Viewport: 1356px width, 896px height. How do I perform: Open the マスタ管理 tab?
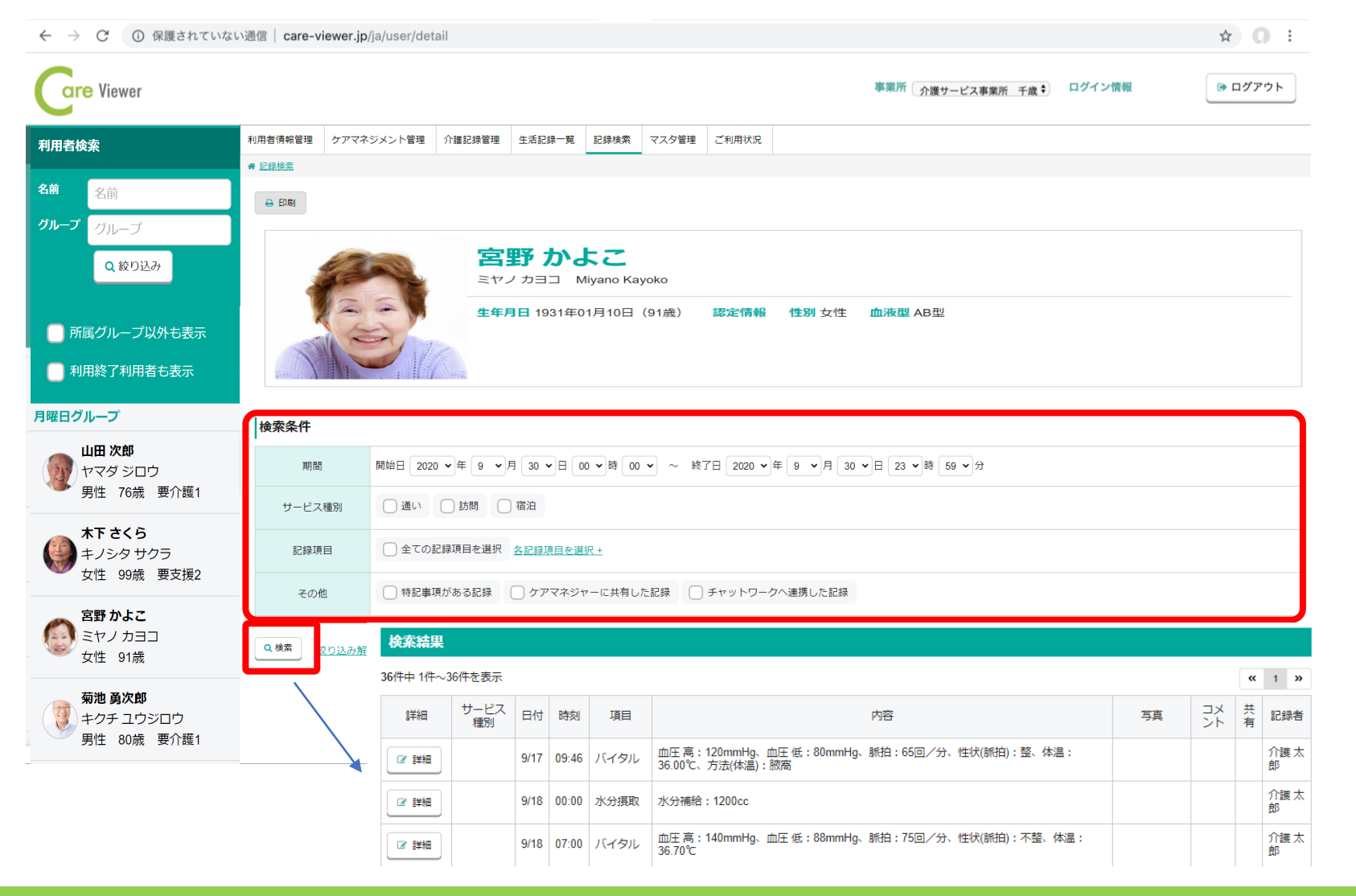pos(672,140)
